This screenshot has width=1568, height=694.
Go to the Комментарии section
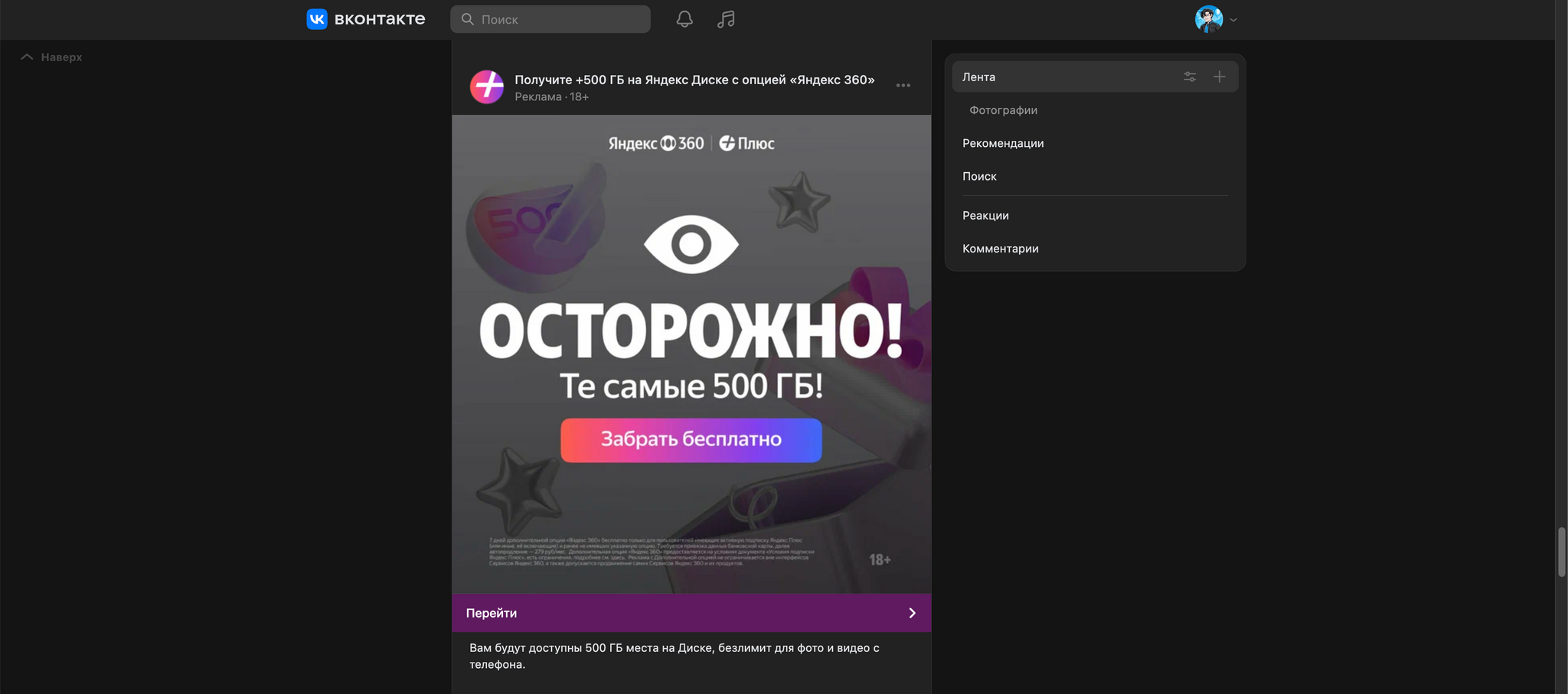1000,249
